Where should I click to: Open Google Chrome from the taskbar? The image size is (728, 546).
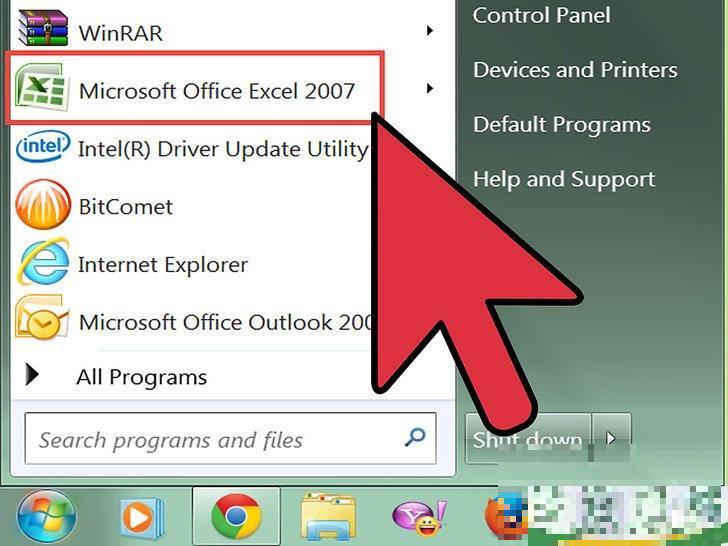(x=236, y=516)
